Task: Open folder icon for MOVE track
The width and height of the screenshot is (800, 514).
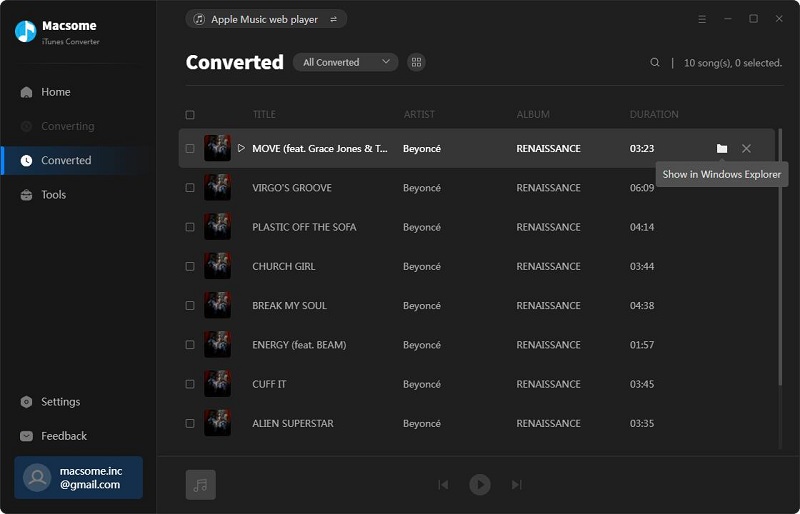Action: 721,149
